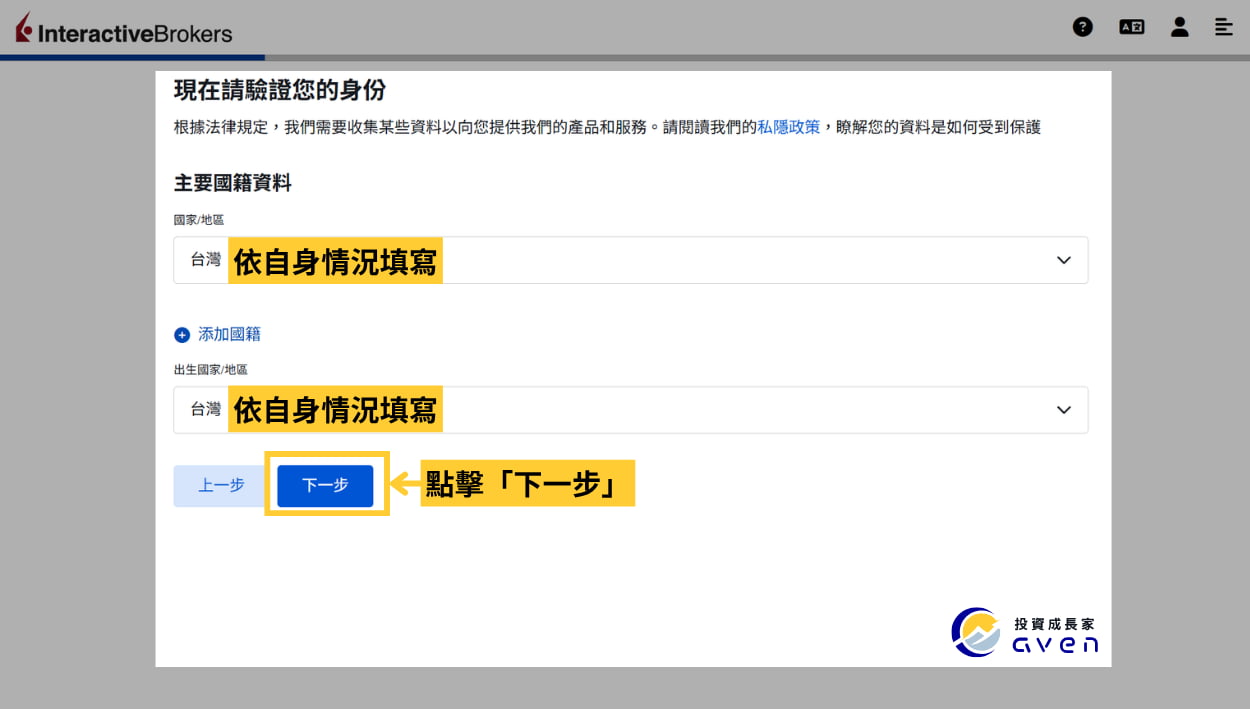The height and width of the screenshot is (709, 1250).
Task: Open the help question mark icon
Action: click(1083, 27)
